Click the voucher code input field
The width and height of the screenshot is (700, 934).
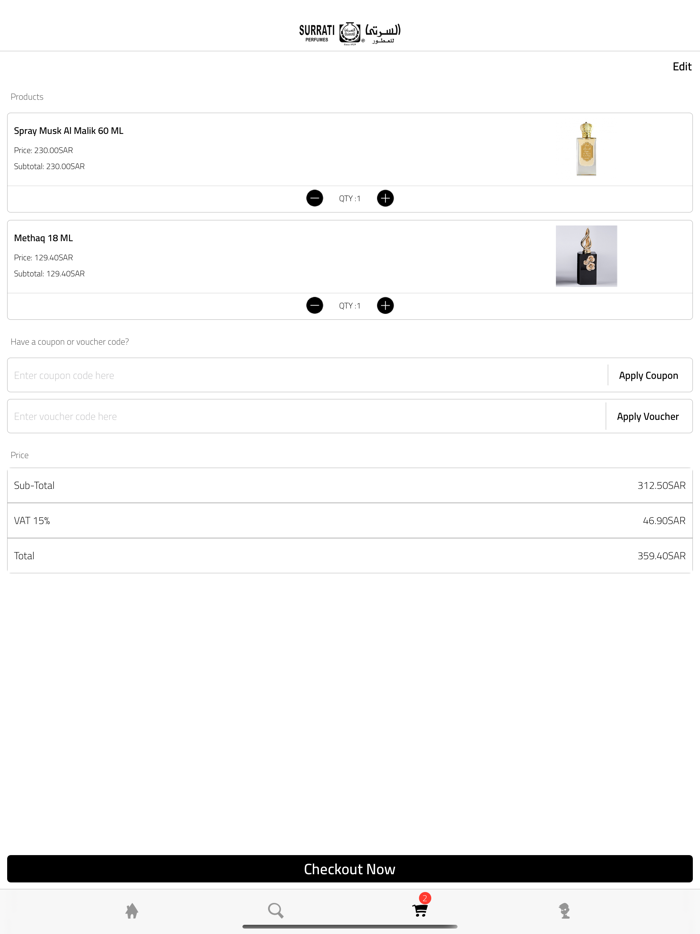[300, 416]
